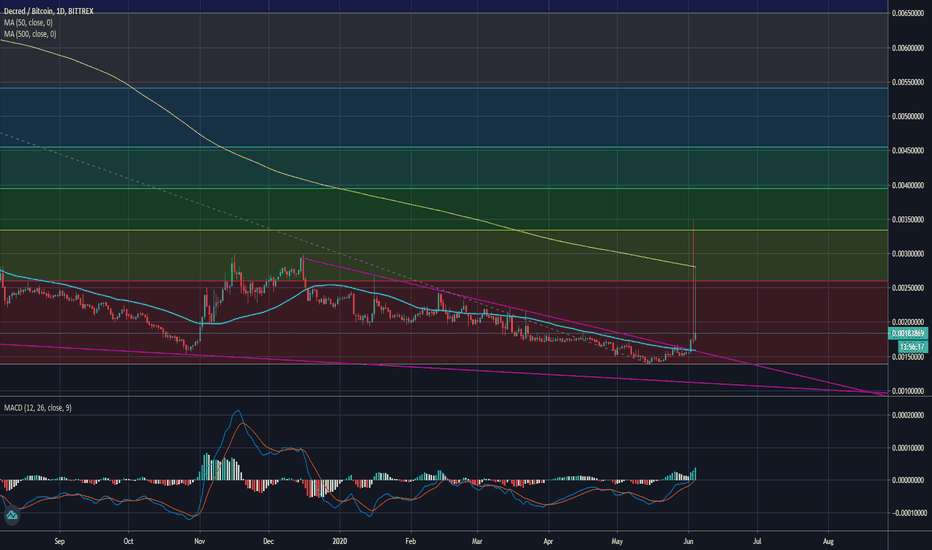Click the May label on time axis
This screenshot has width=932, height=550.
[x=617, y=542]
